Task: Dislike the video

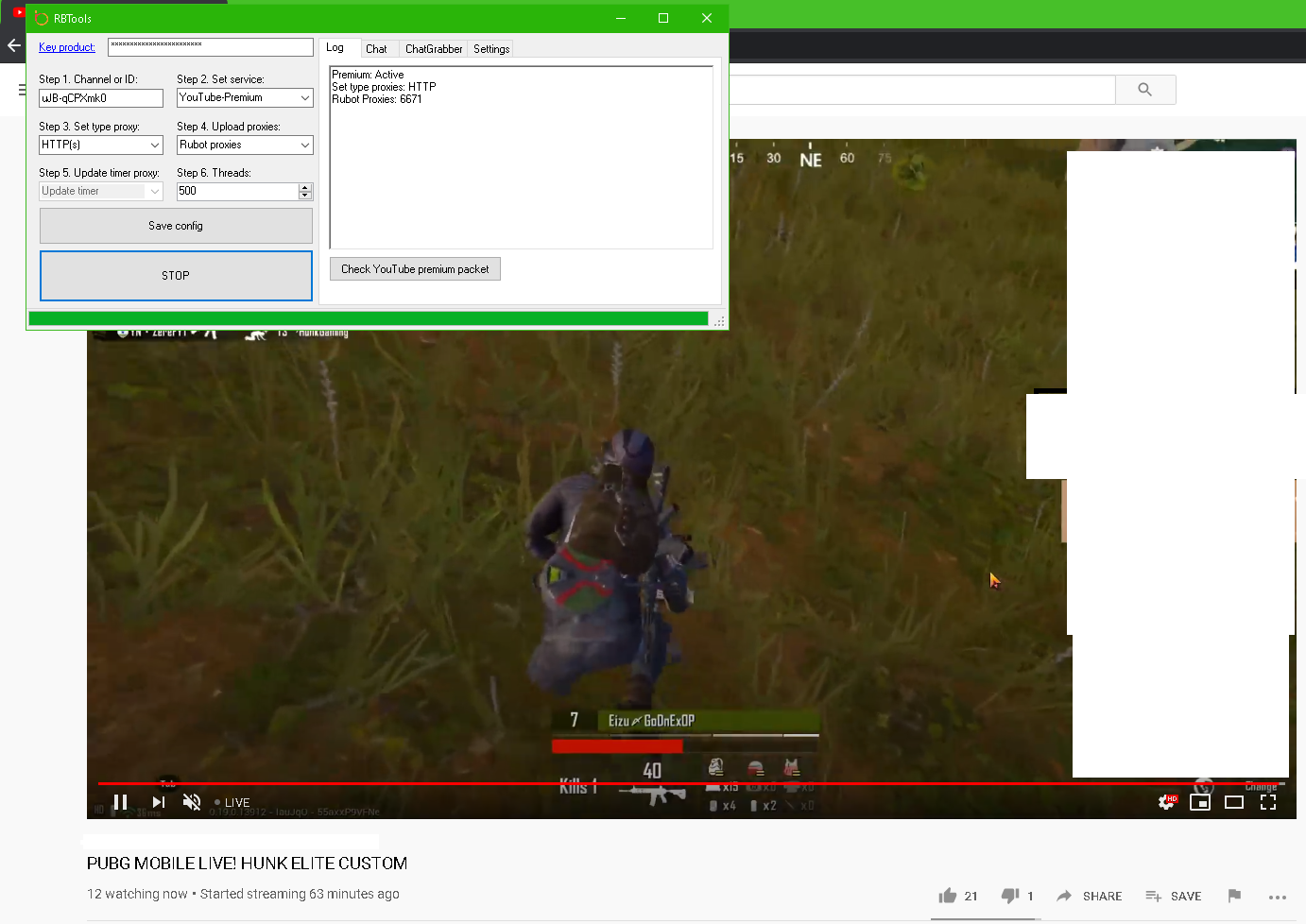Action: [x=1009, y=896]
